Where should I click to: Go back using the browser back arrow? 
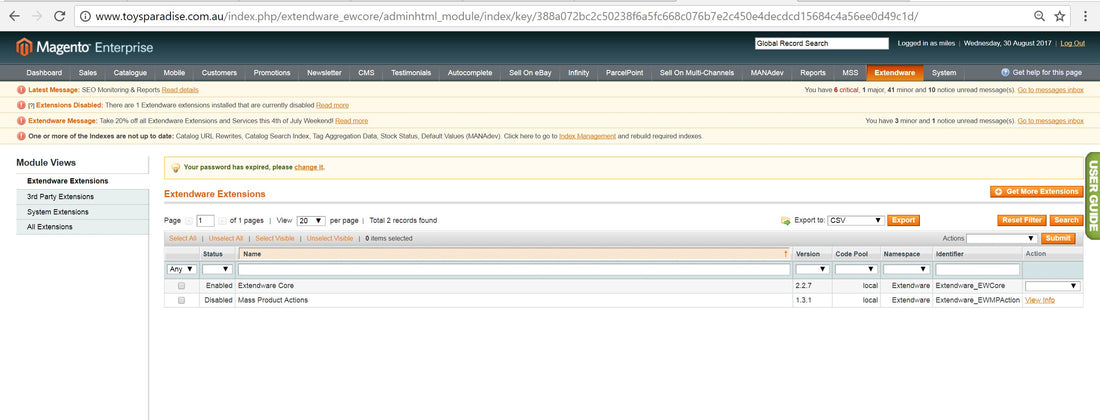pos(14,15)
